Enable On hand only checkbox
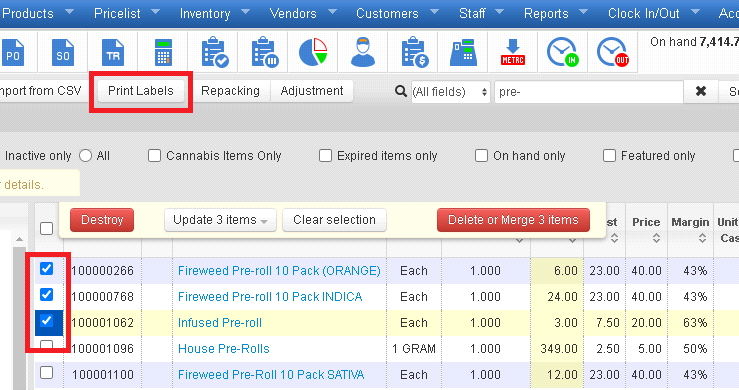 [x=481, y=156]
